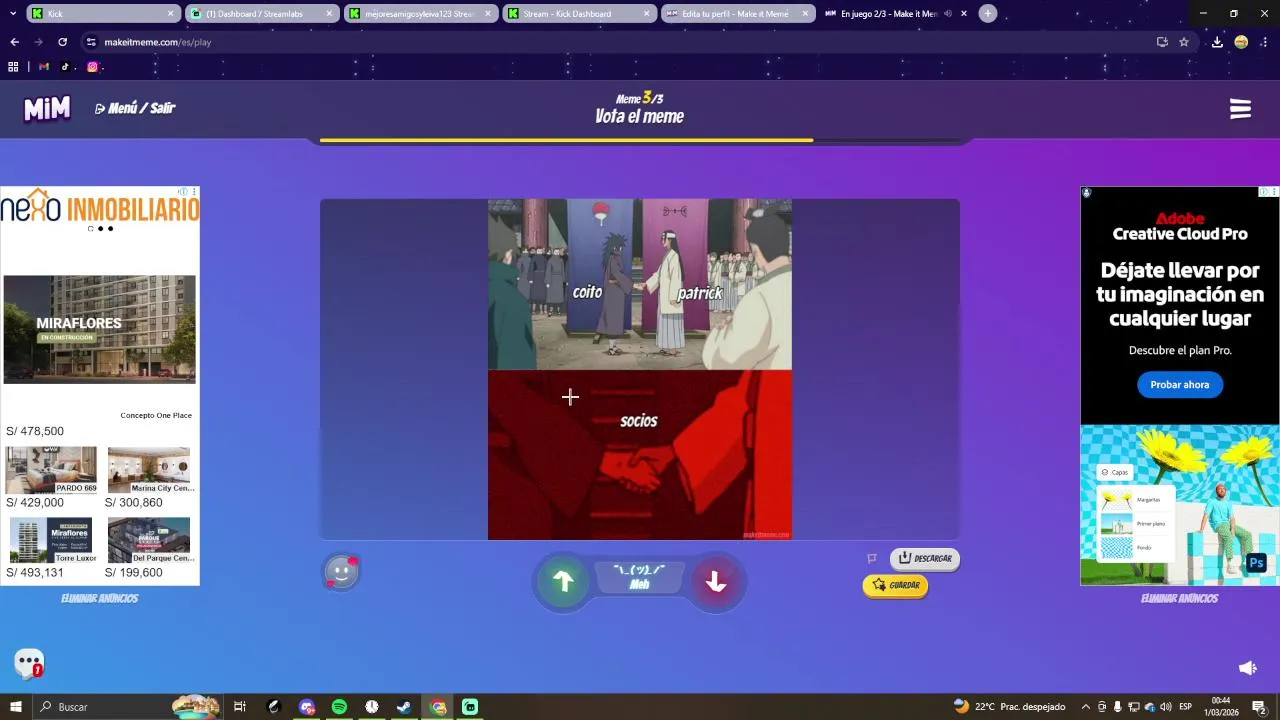Click the taskbar Buscar search box
This screenshot has width=1280, height=720.
[x=127, y=707]
